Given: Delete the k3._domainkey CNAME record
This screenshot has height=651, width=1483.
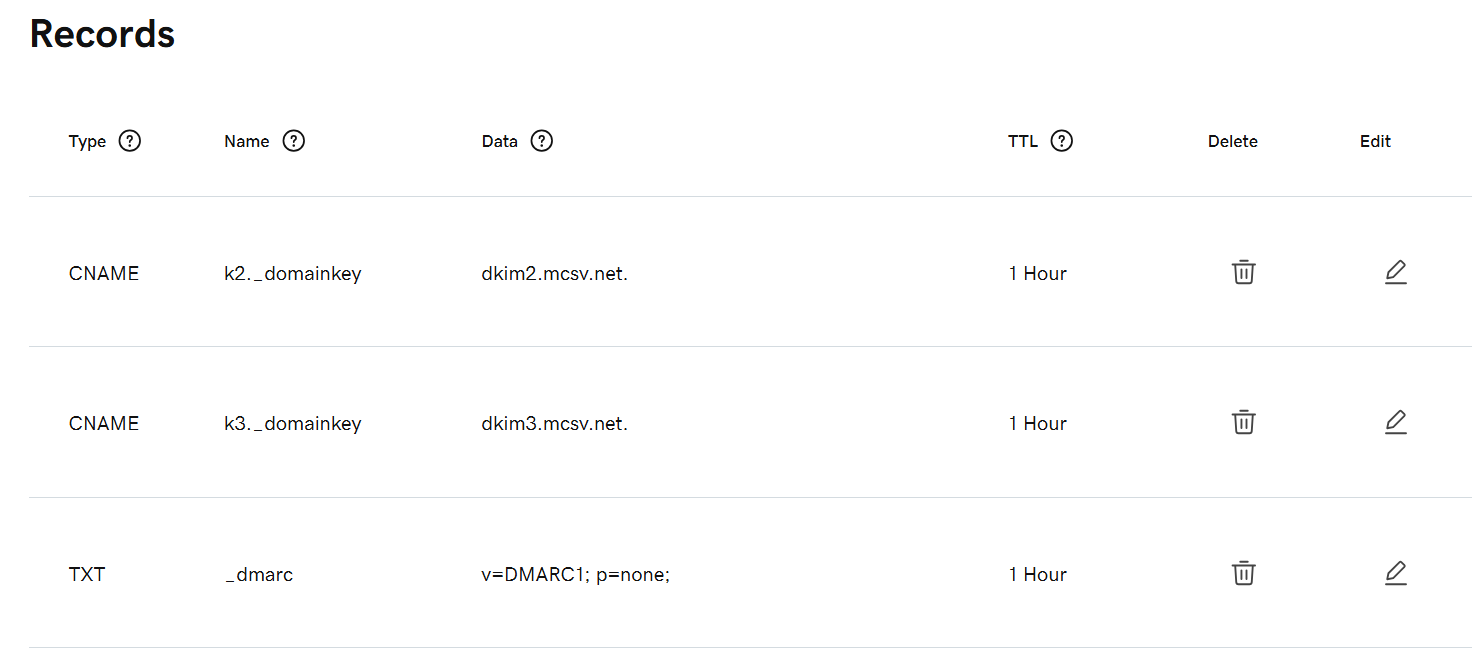Looking at the screenshot, I should point(1243,422).
